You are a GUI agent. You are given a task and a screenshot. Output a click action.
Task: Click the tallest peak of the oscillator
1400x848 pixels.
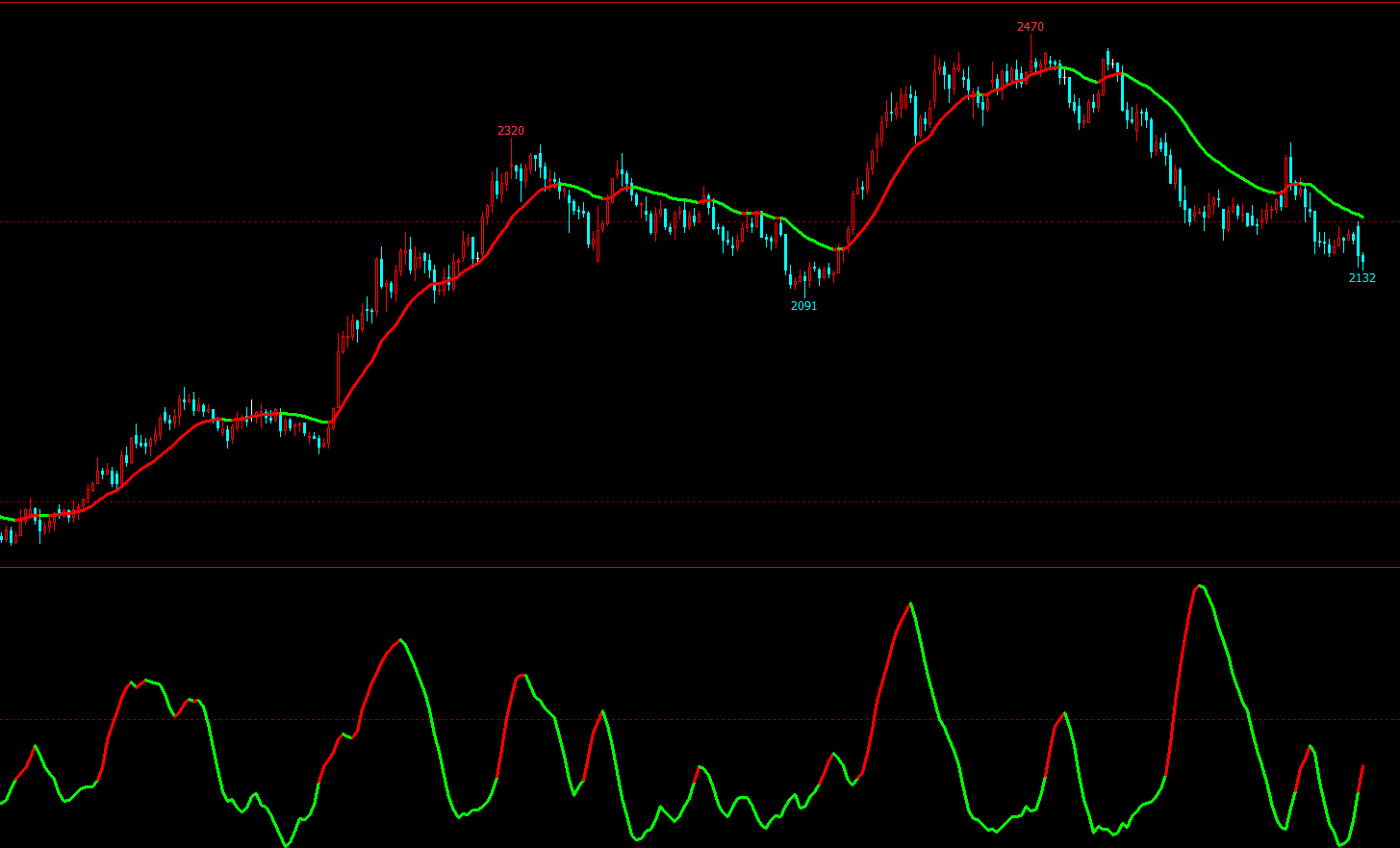(x=1199, y=586)
